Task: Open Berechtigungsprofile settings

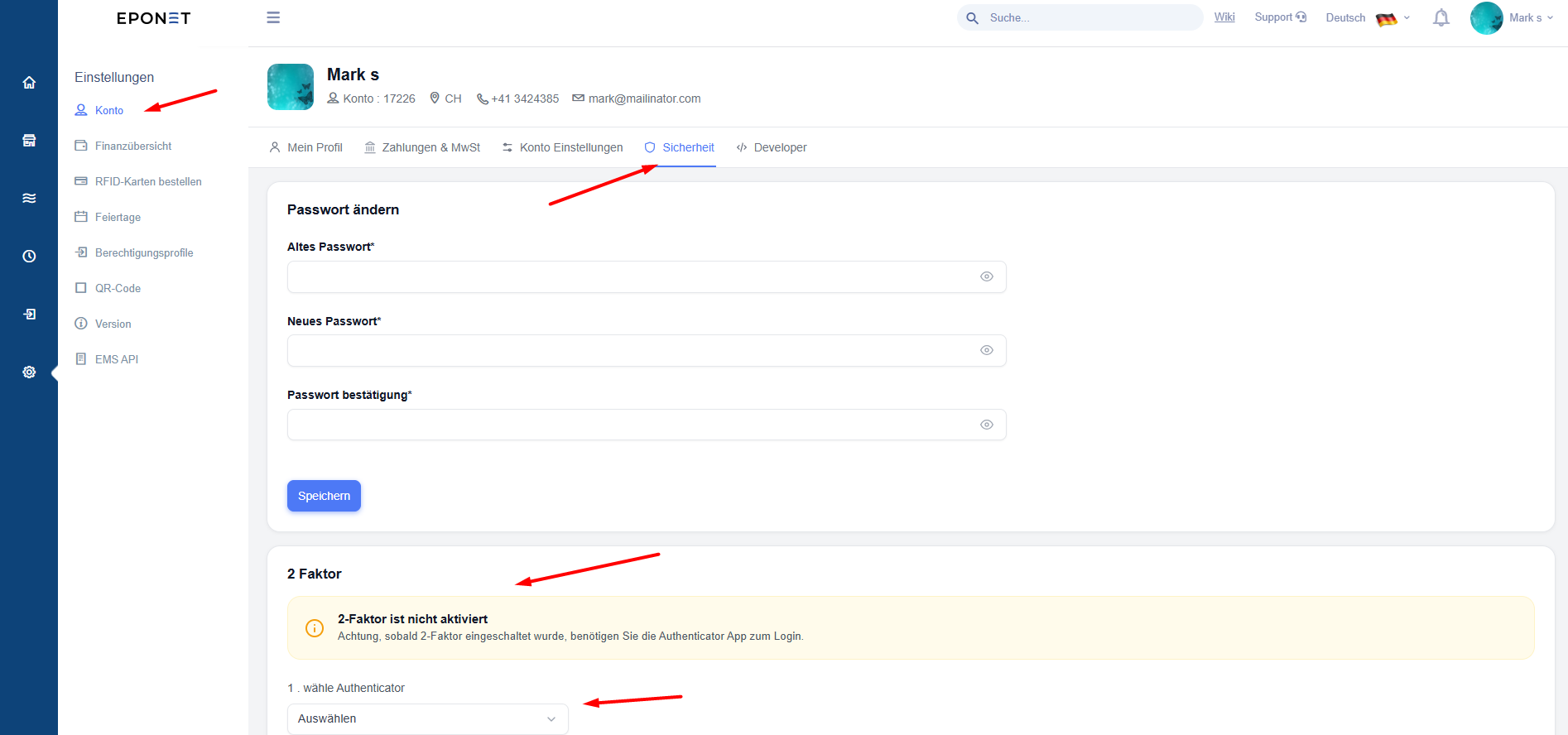Action: pyautogui.click(x=134, y=252)
